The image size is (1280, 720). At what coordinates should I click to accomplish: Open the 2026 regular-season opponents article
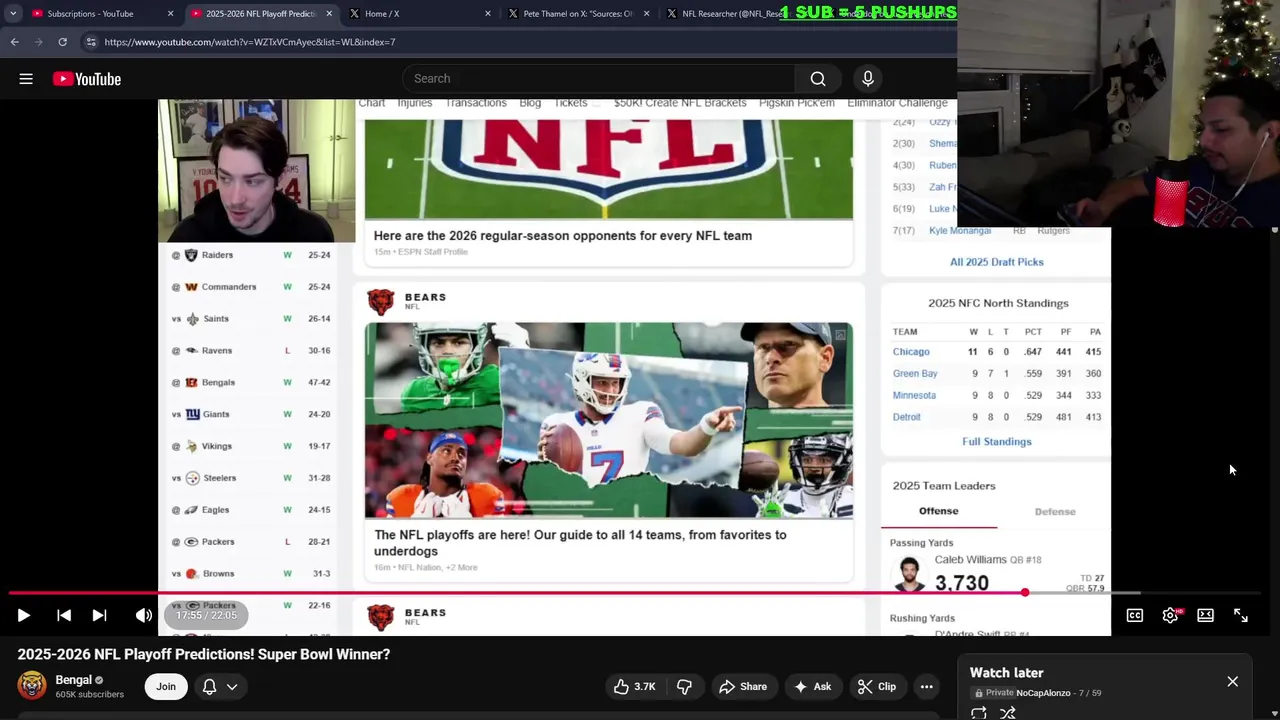[563, 236]
